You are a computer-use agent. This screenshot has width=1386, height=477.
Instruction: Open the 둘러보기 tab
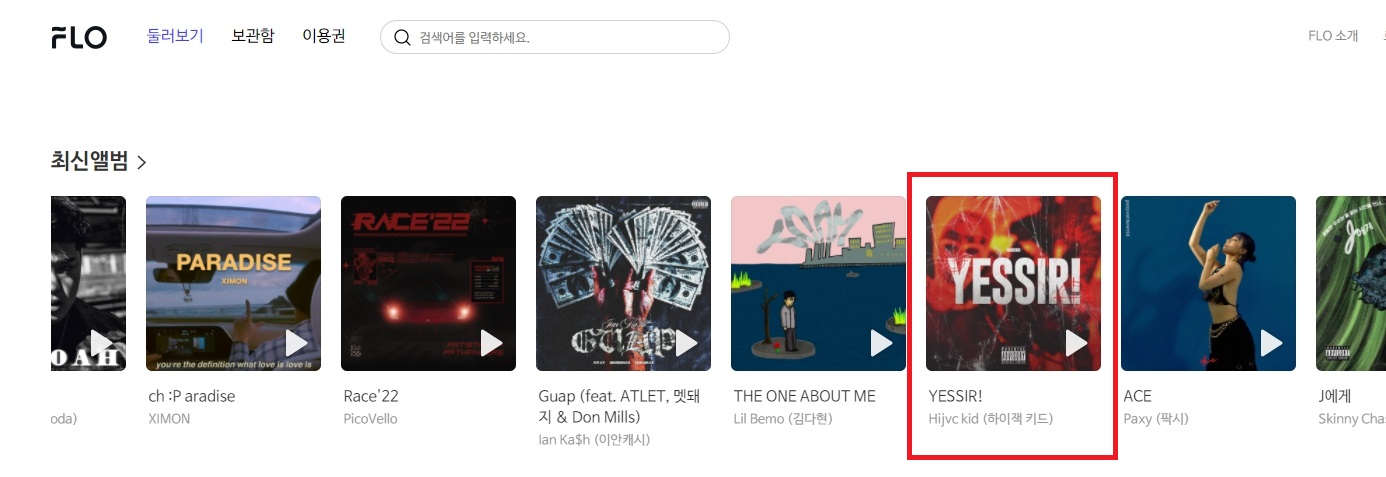pyautogui.click(x=175, y=36)
